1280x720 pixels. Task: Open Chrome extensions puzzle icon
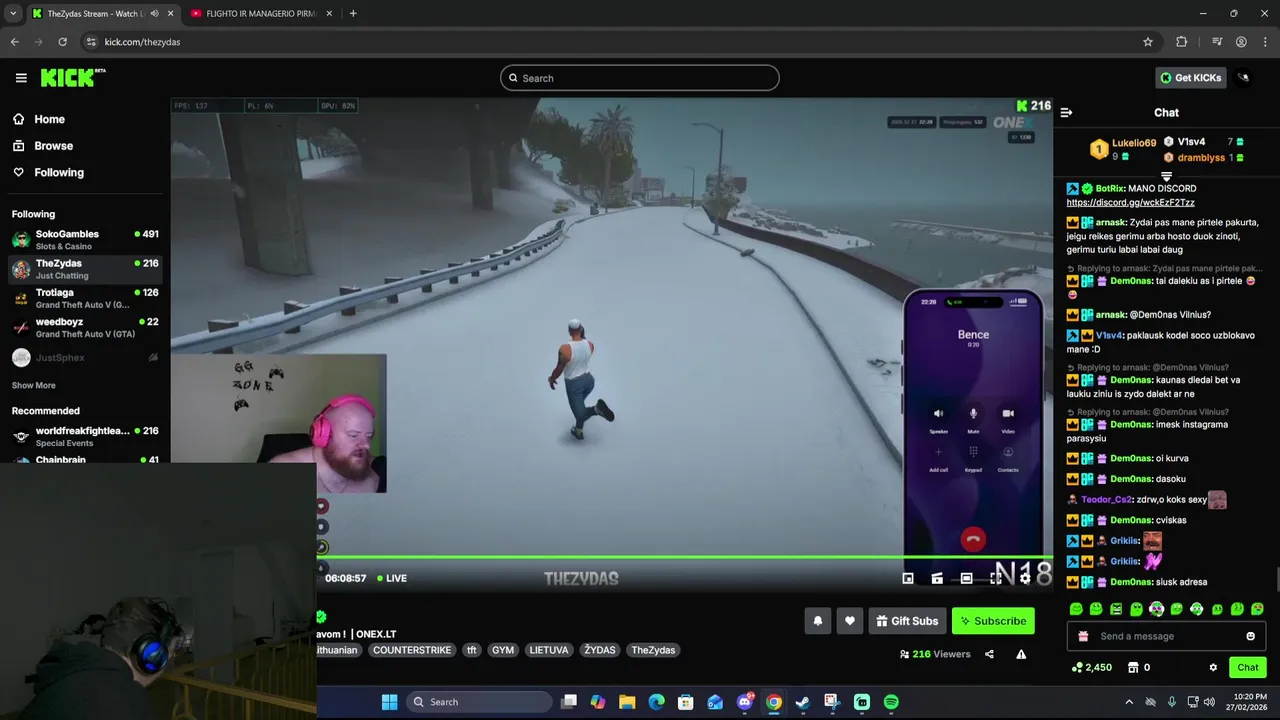click(1182, 42)
